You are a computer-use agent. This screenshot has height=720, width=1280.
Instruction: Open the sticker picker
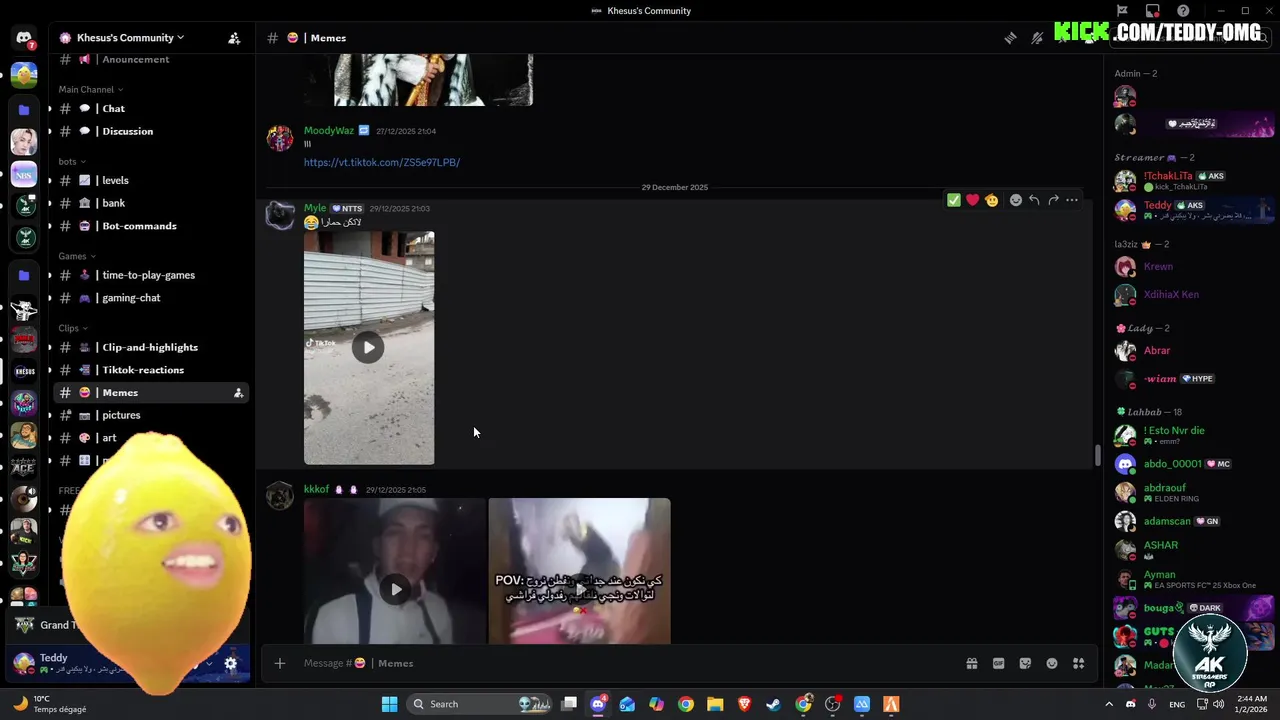(1025, 663)
